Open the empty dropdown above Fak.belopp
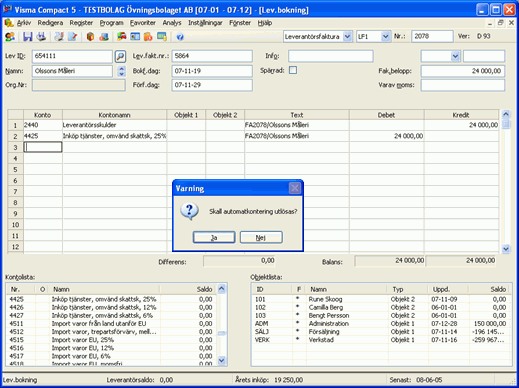Image resolution: width=519 pixels, height=388 pixels. [x=455, y=56]
